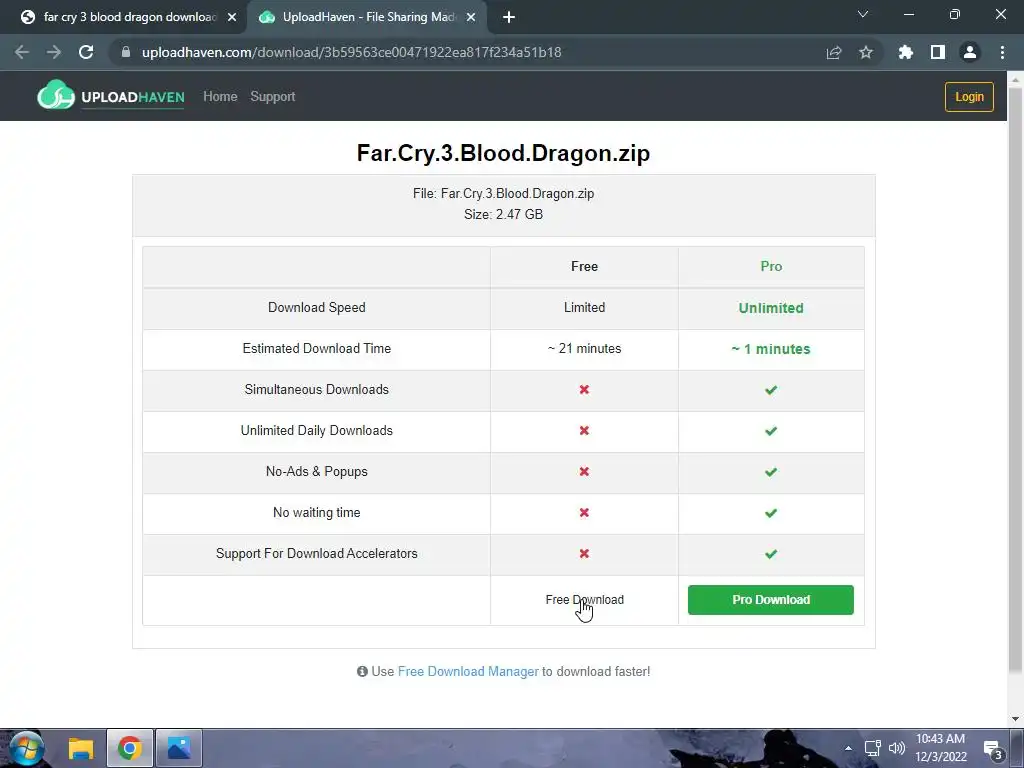The height and width of the screenshot is (768, 1024).
Task: Close the UploadHaven tab
Action: (471, 18)
